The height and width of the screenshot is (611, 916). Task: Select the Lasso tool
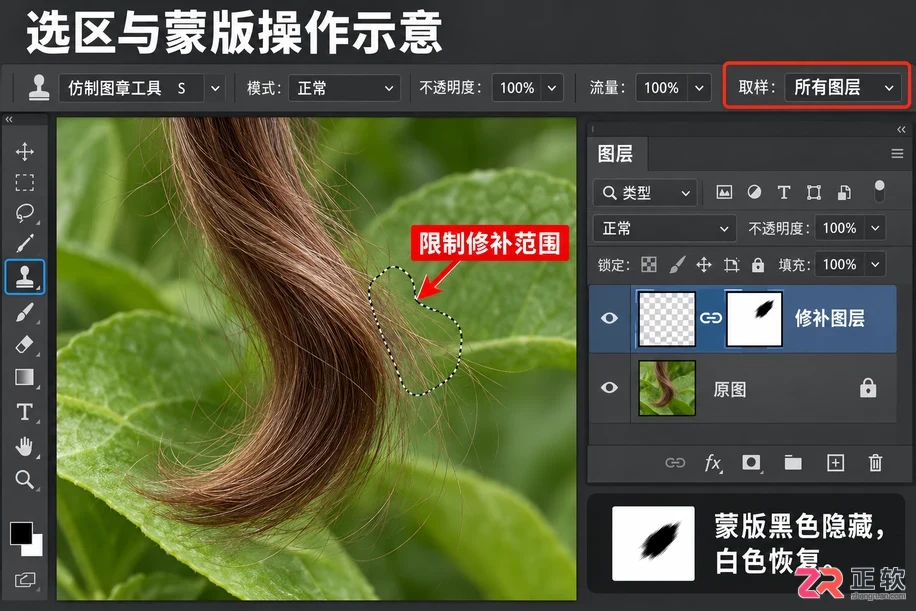click(x=25, y=213)
